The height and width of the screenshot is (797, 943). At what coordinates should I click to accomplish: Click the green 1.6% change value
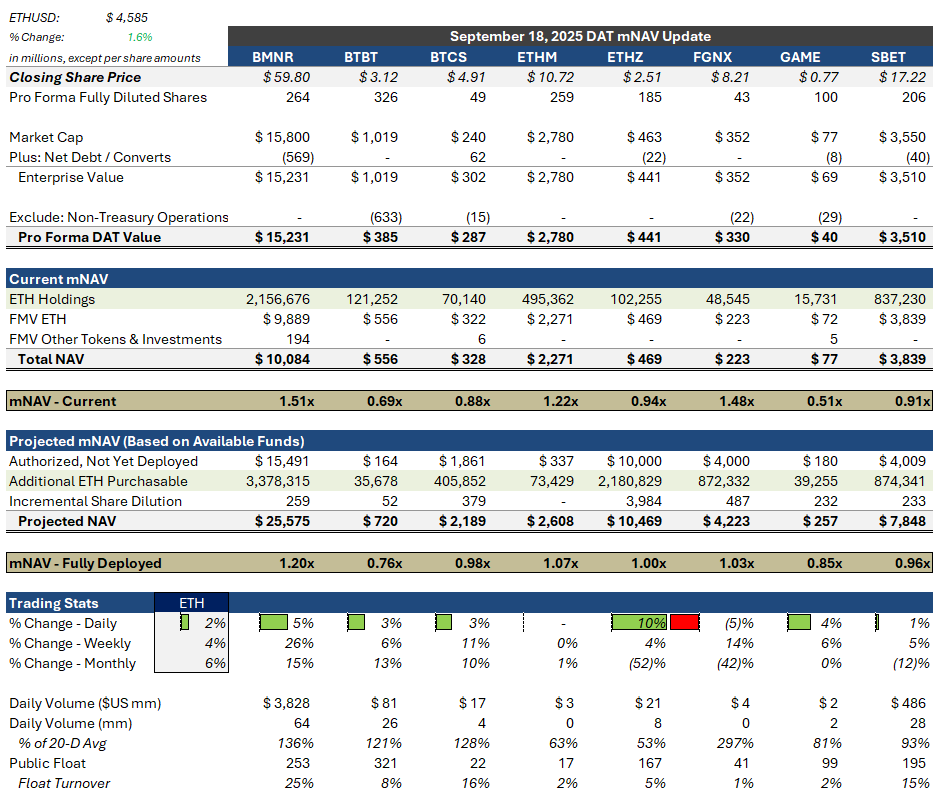tap(140, 37)
